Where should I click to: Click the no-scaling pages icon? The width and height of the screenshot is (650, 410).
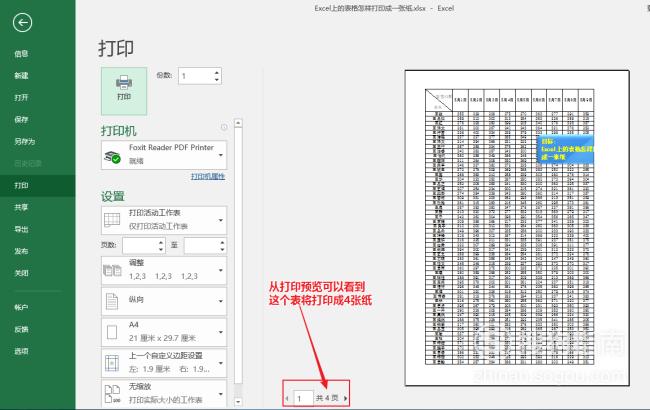112,394
